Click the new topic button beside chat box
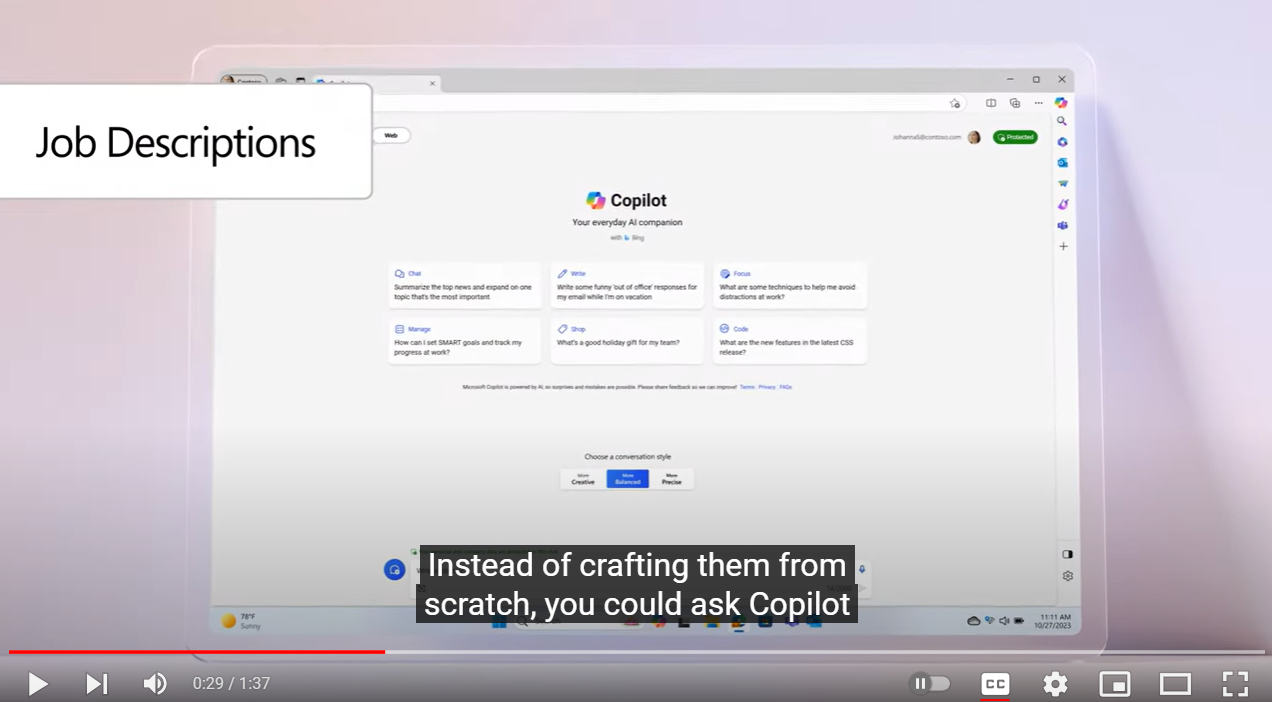The width and height of the screenshot is (1272, 702). (394, 569)
